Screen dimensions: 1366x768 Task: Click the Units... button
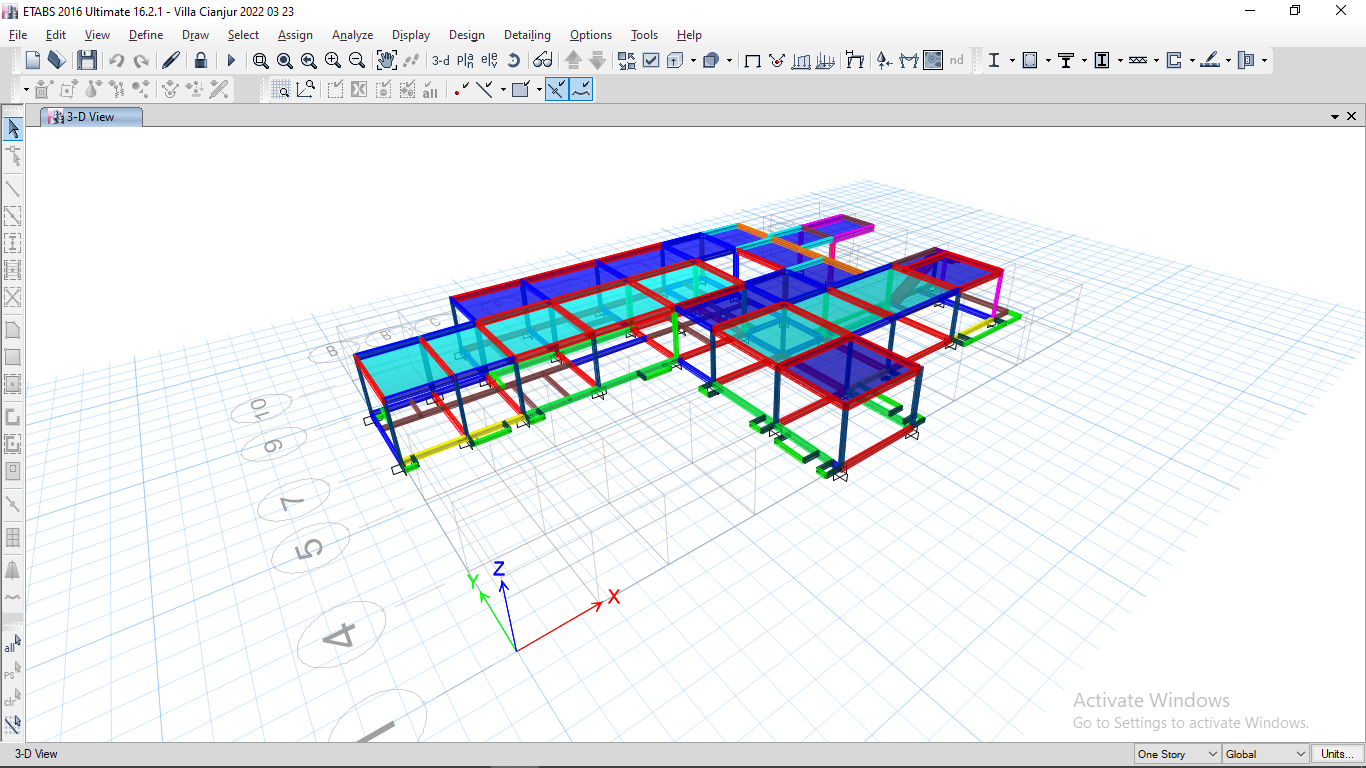pyautogui.click(x=1337, y=754)
